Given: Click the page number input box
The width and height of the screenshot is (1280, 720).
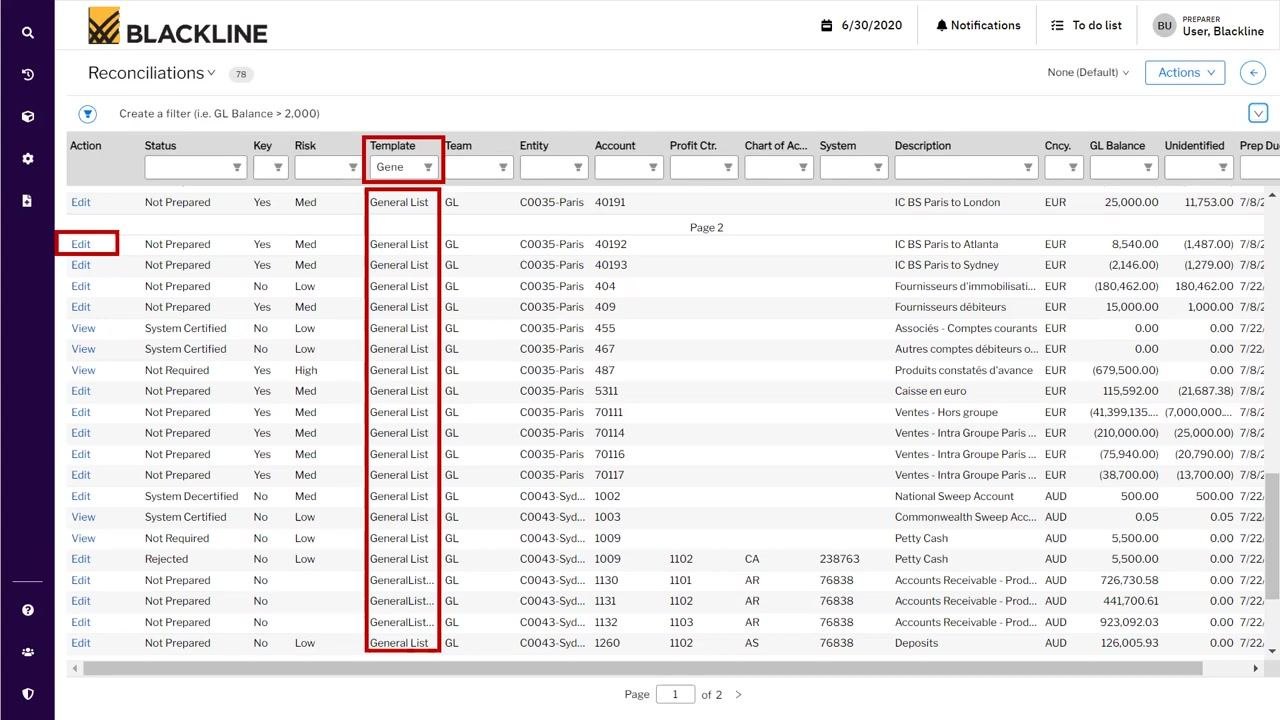Looking at the screenshot, I should 675,694.
